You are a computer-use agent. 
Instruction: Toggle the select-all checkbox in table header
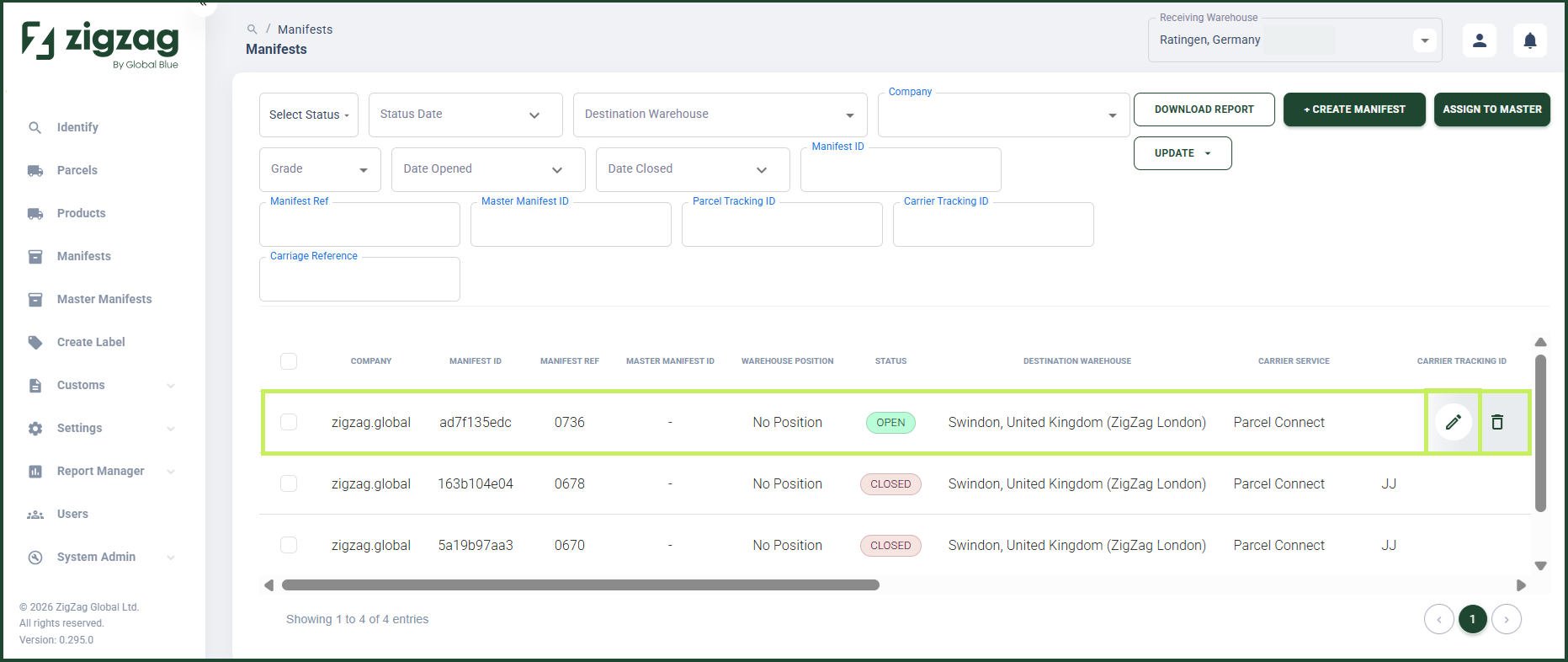coord(289,360)
